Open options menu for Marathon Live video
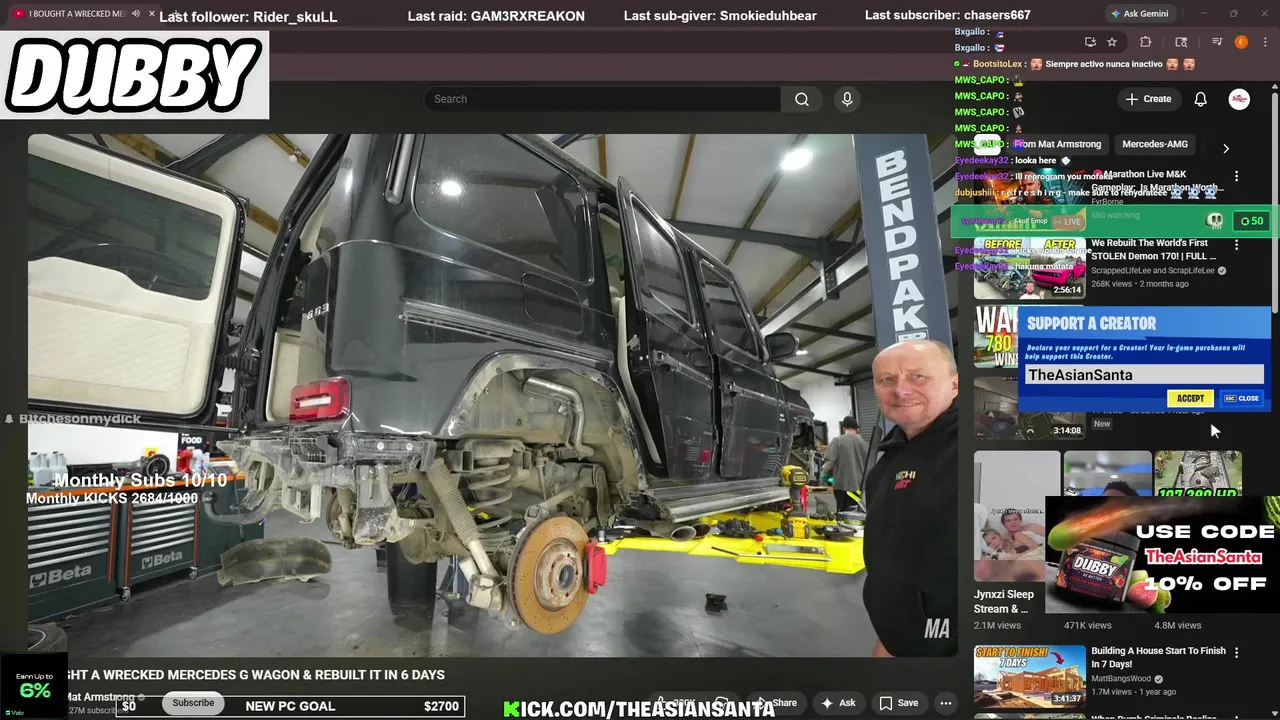The height and width of the screenshot is (720, 1280). pyautogui.click(x=1237, y=176)
